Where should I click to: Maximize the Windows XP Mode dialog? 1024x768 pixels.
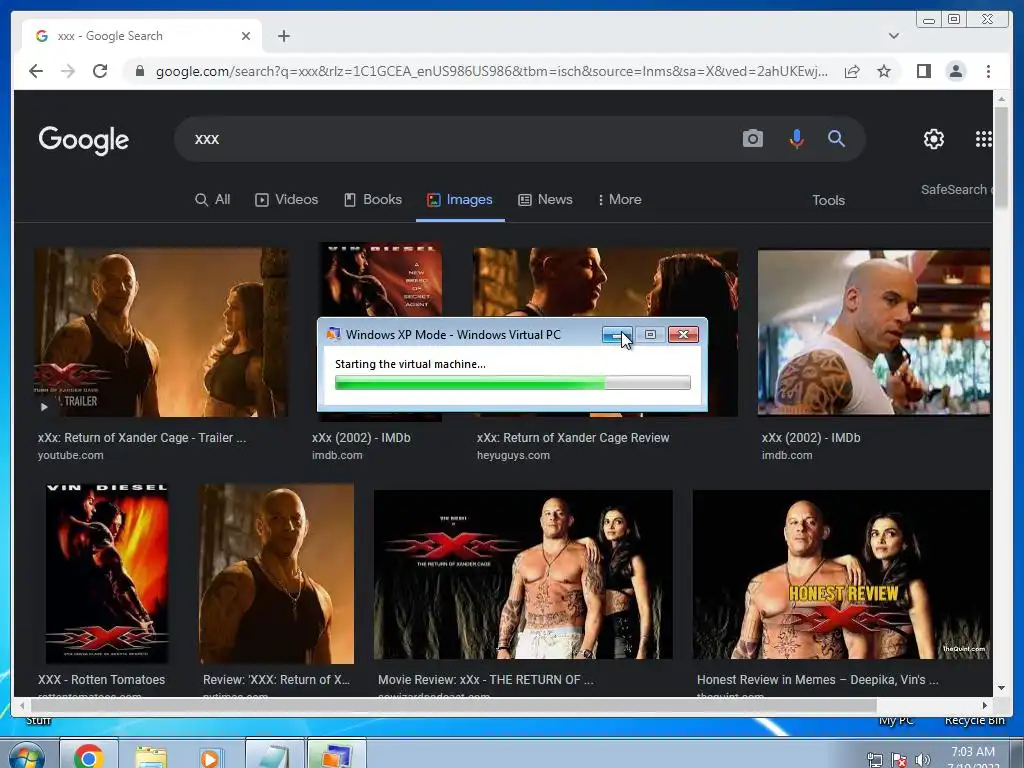click(x=650, y=334)
